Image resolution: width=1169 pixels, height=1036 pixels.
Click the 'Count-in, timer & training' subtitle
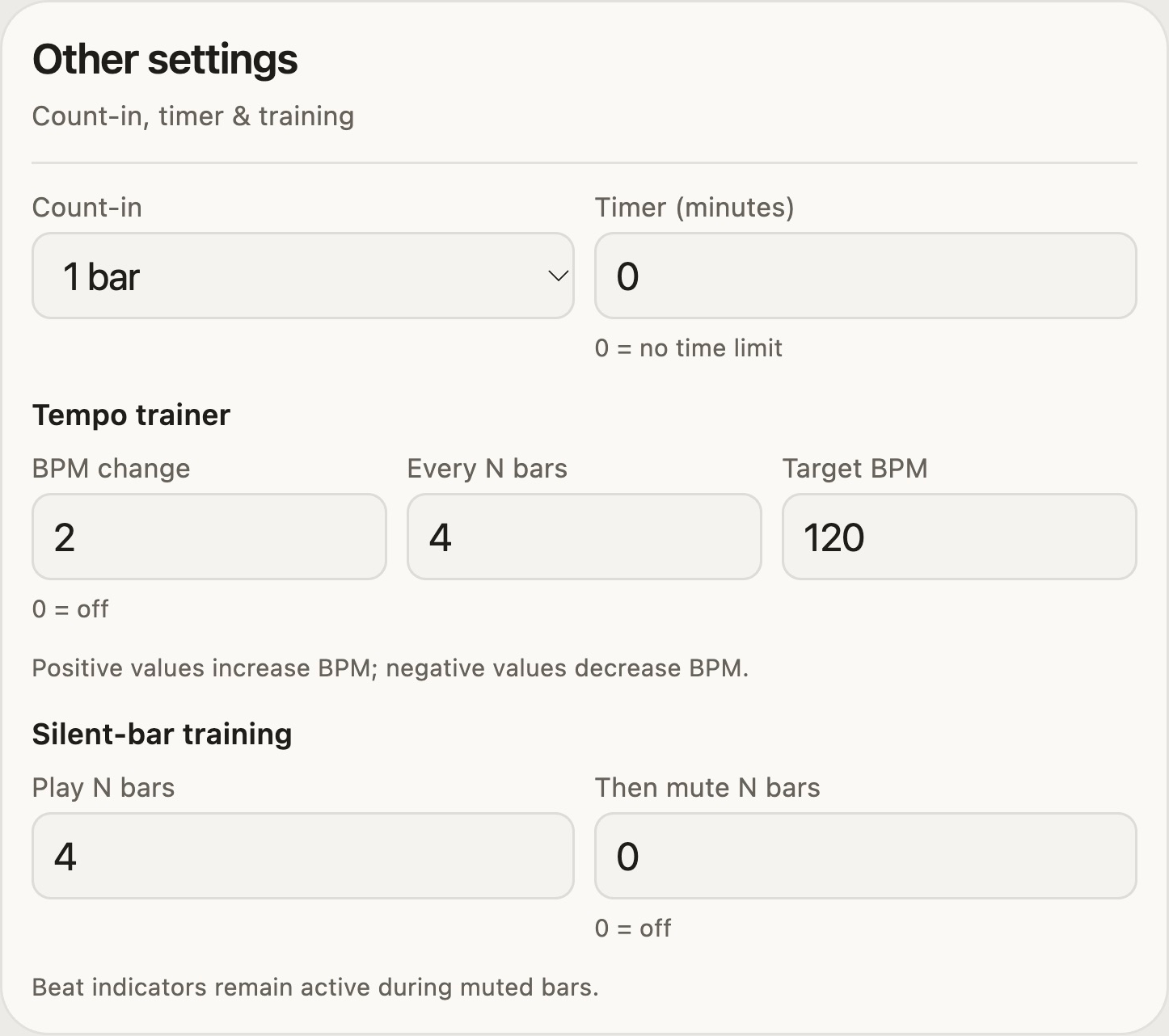click(x=193, y=116)
